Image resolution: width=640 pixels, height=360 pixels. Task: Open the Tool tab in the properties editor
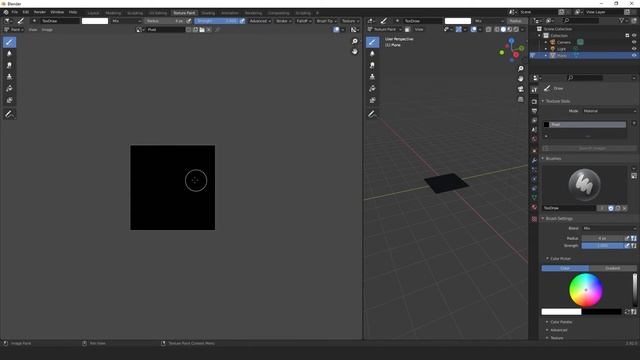pos(534,90)
